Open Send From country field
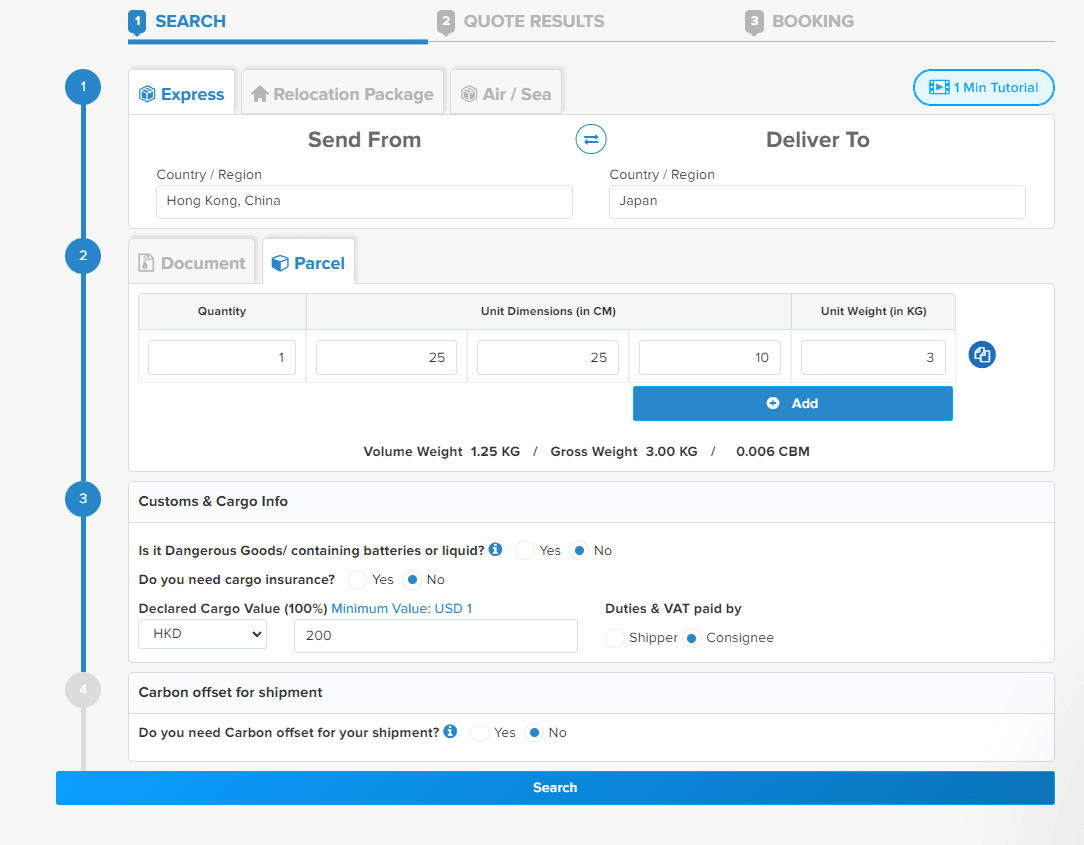This screenshot has height=845, width=1084. [x=364, y=201]
